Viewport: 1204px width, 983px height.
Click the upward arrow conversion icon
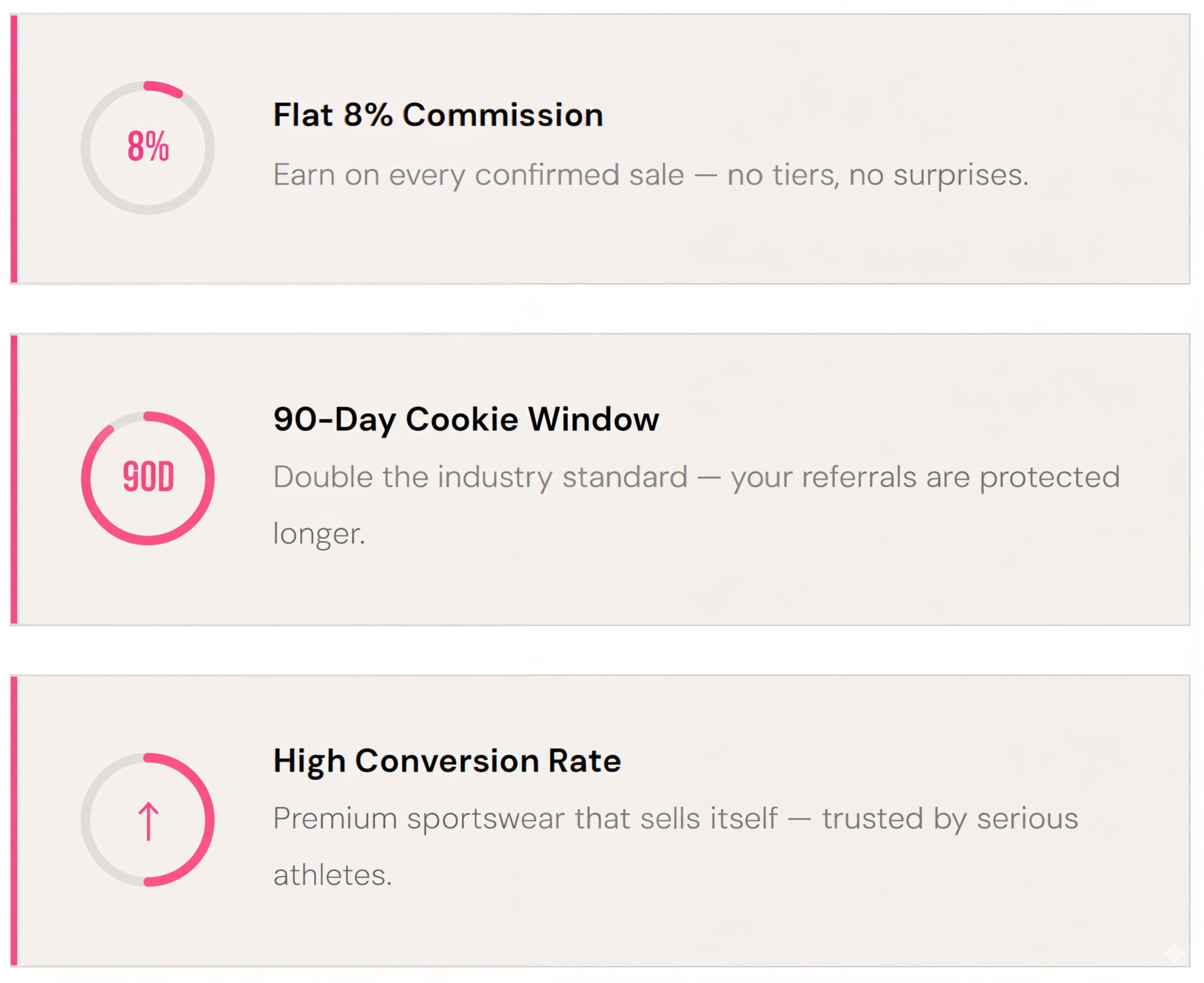[x=148, y=820]
